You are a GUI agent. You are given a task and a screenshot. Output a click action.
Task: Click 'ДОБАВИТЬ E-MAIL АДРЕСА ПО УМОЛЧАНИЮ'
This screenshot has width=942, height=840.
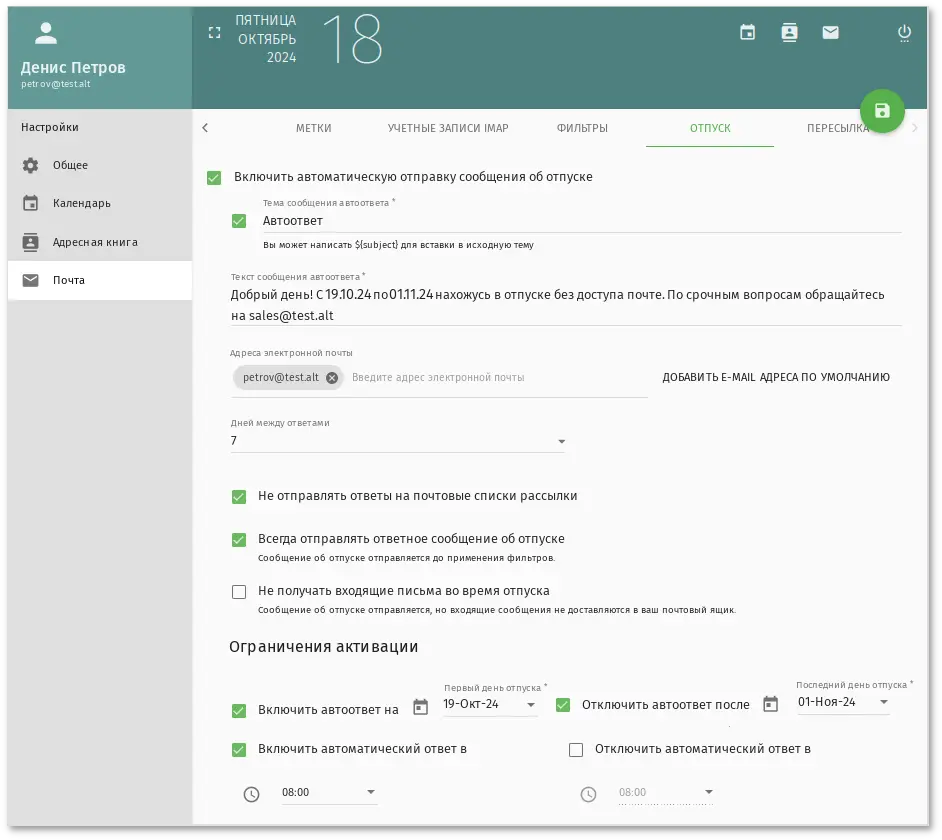point(776,377)
